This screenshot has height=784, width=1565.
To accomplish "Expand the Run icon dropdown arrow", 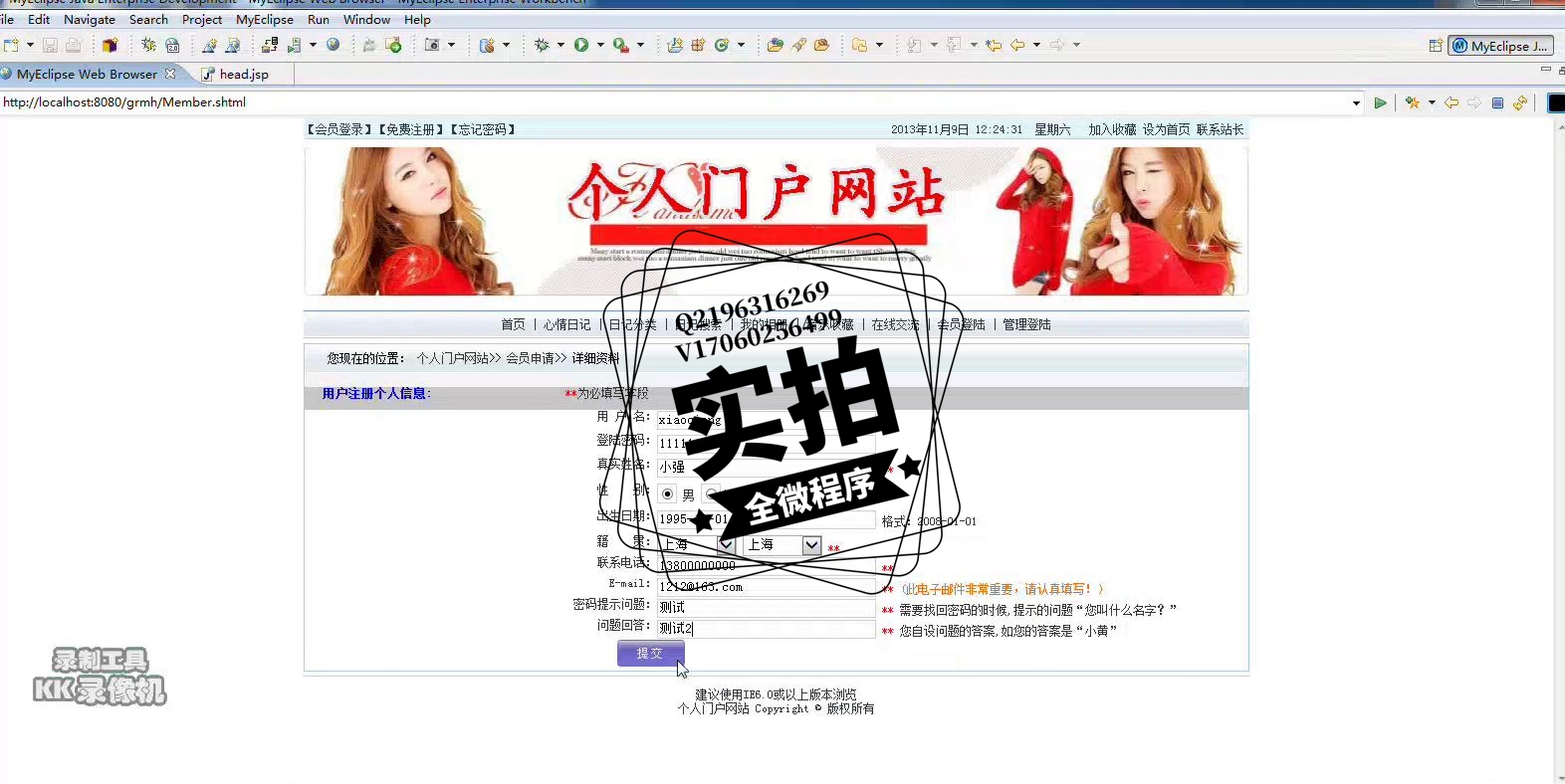I will click(600, 45).
